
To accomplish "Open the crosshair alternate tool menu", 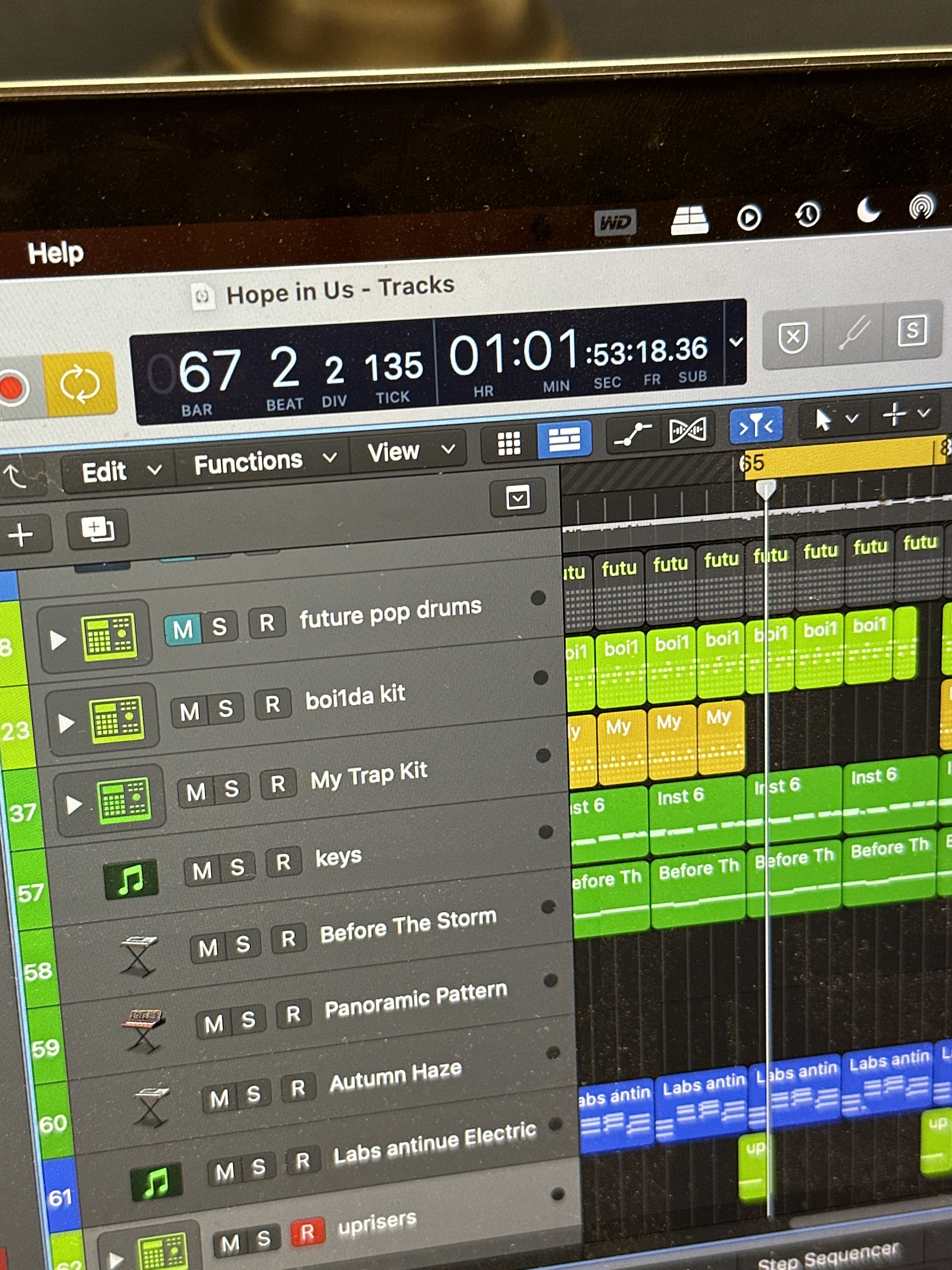I will point(905,413).
